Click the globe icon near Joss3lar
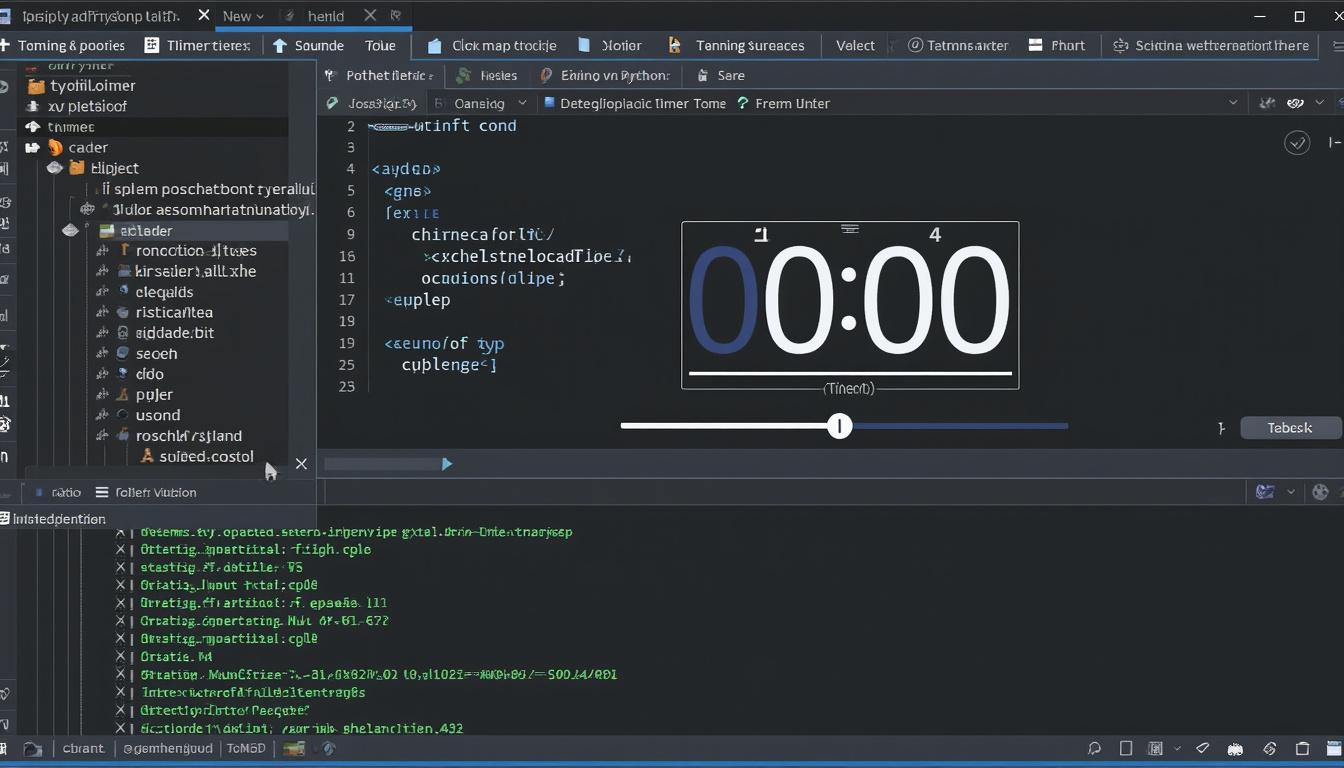This screenshot has width=1344, height=768. [x=331, y=102]
